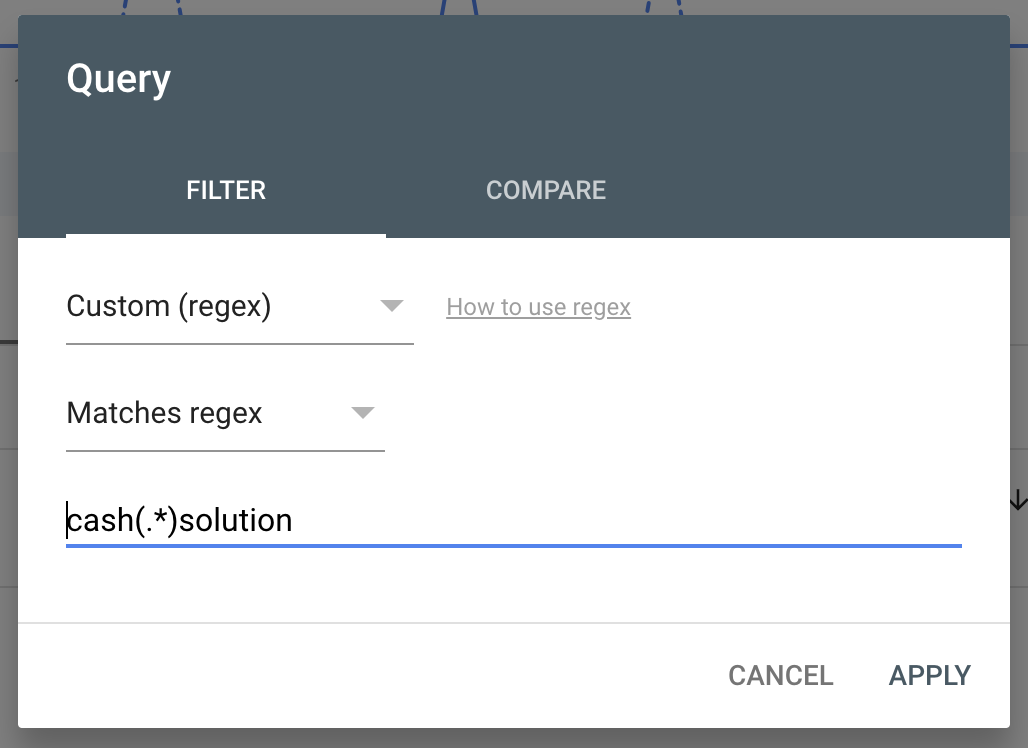Place cursor on the word "cash"
This screenshot has width=1028, height=748.
99,521
